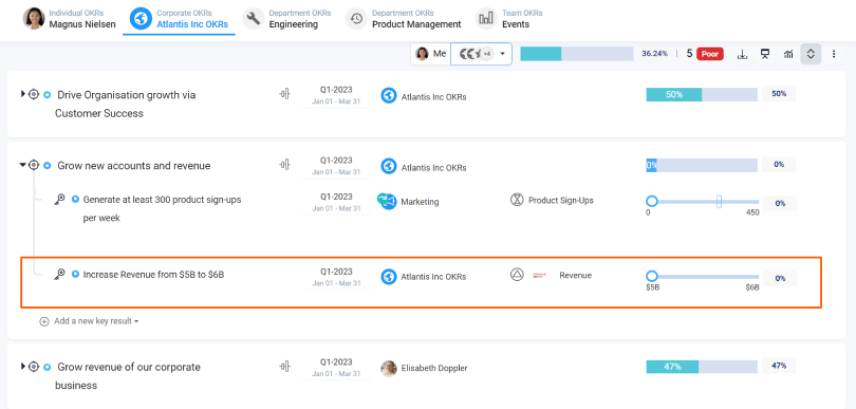Viewport: 856px width, 409px height.
Task: Click status dot of Grow new accounts
Action: tap(47, 165)
